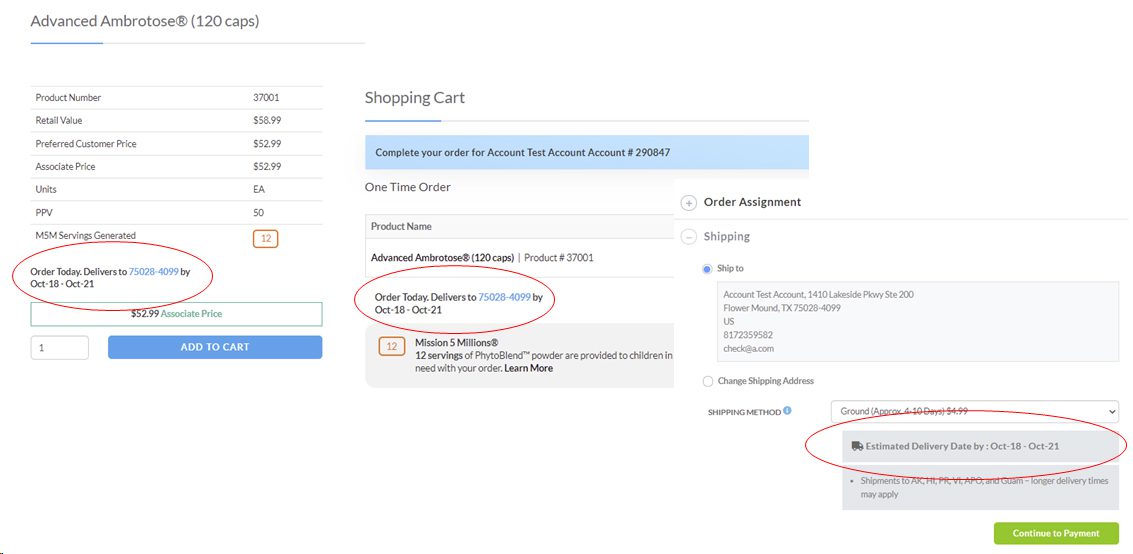Screen dimensions: 1133x554
Task: Click Add to Cart button
Action: pyautogui.click(x=215, y=347)
